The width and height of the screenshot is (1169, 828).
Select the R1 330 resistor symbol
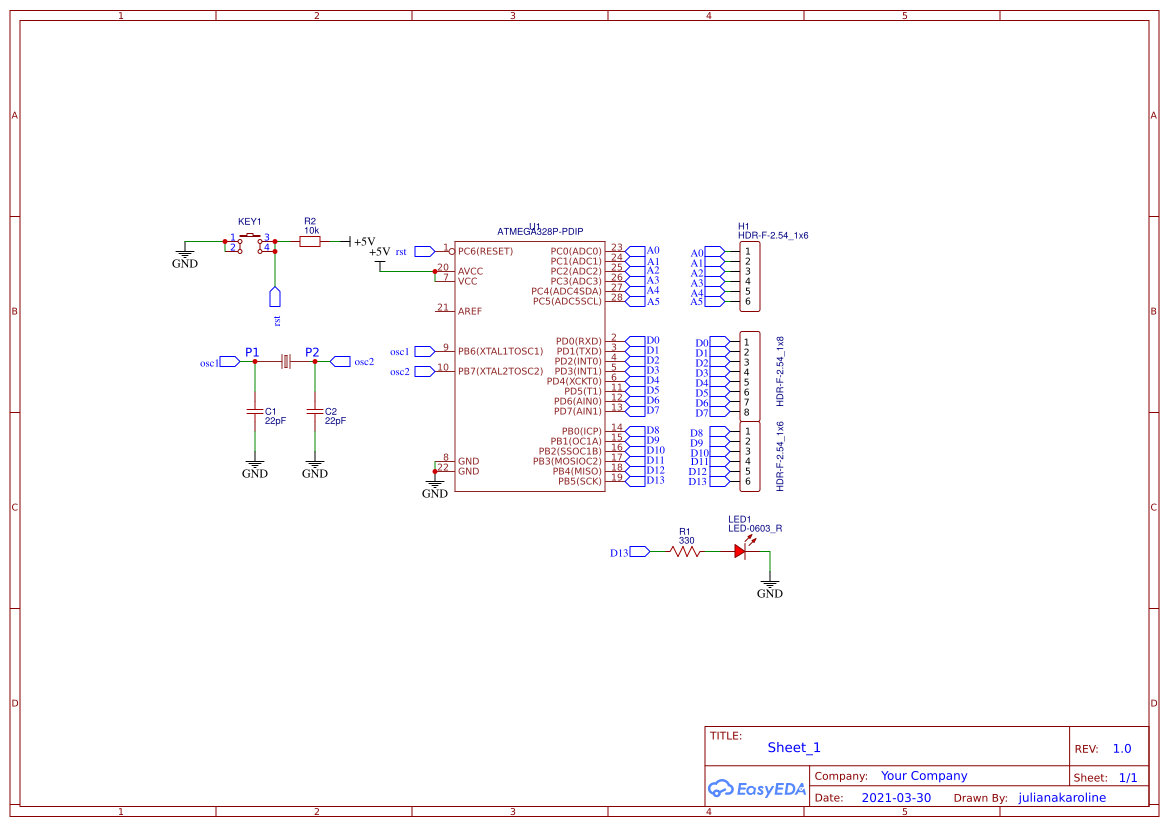pos(685,551)
